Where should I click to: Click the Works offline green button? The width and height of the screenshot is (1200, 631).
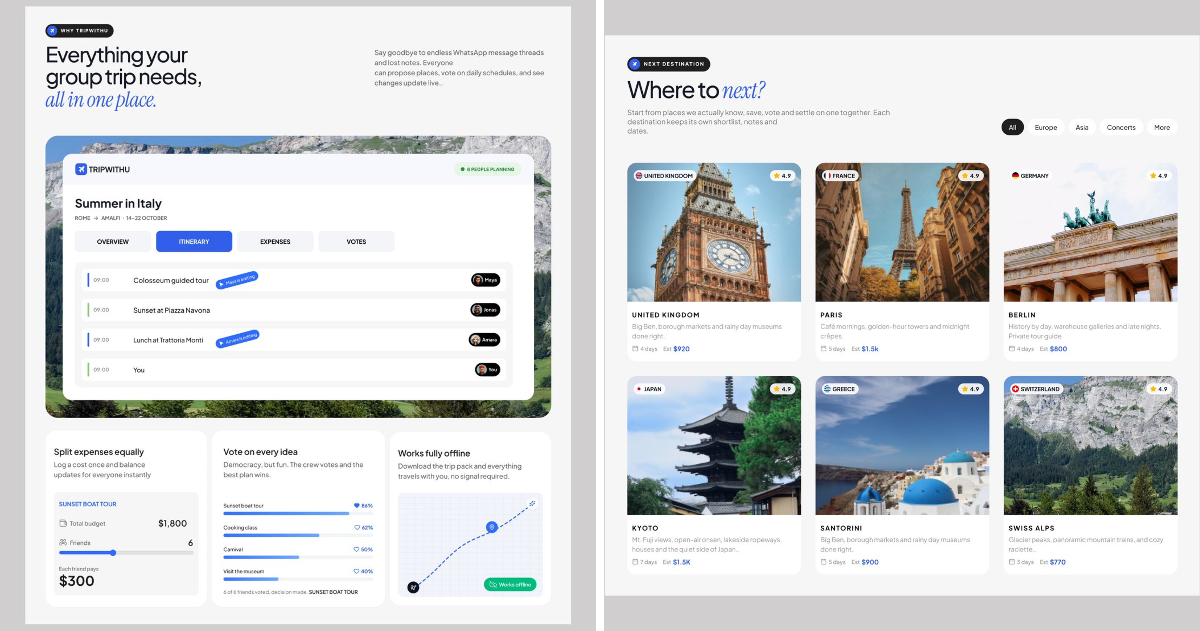pyautogui.click(x=510, y=584)
